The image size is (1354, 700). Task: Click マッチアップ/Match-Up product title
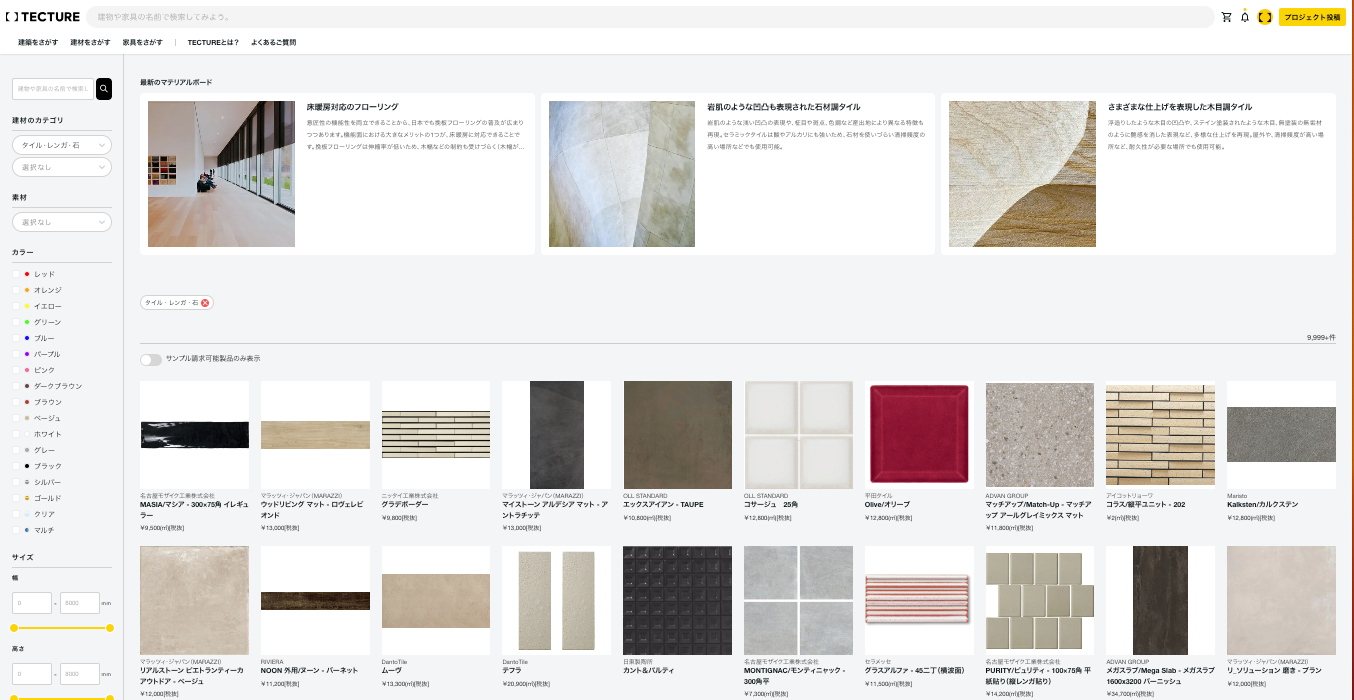tap(1040, 509)
